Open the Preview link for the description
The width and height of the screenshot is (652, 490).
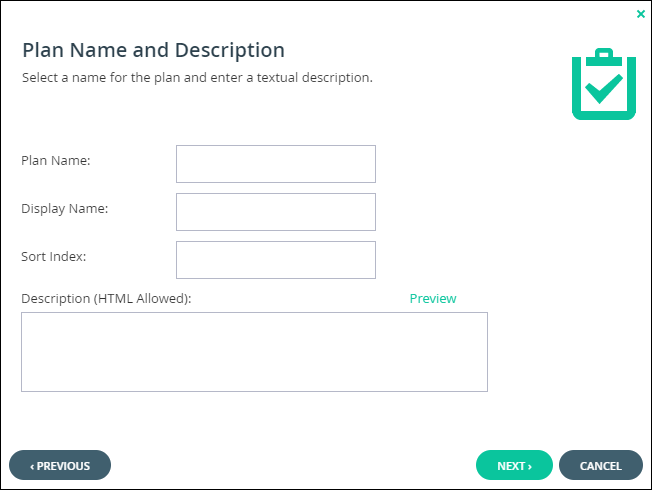(x=433, y=299)
